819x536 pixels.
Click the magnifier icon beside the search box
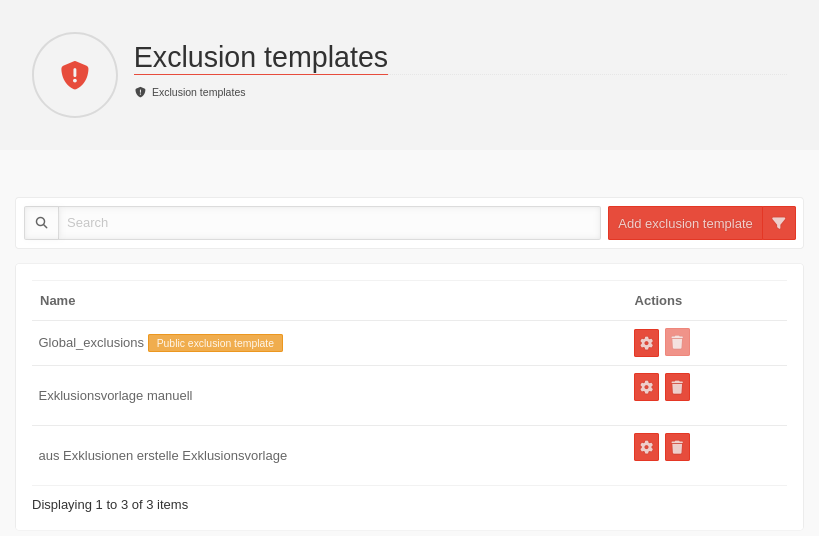tap(42, 223)
